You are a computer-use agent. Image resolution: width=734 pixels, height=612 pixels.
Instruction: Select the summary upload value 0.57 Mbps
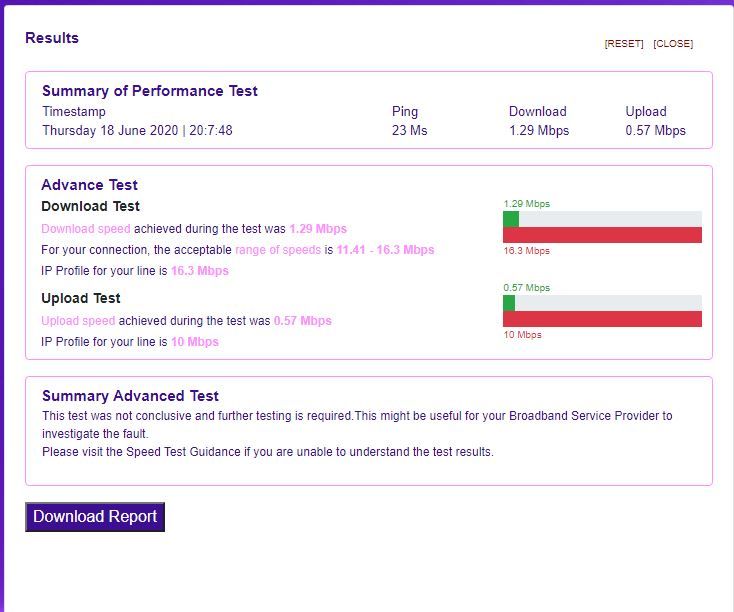[x=655, y=131]
